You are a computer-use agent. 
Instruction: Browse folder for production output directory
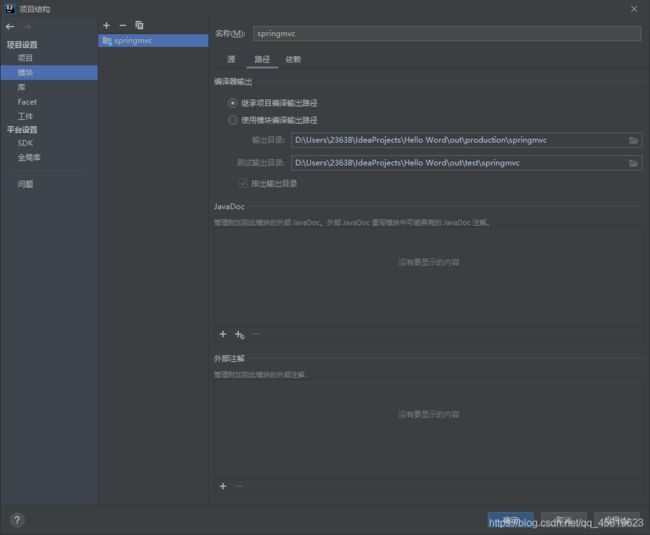tap(633, 140)
